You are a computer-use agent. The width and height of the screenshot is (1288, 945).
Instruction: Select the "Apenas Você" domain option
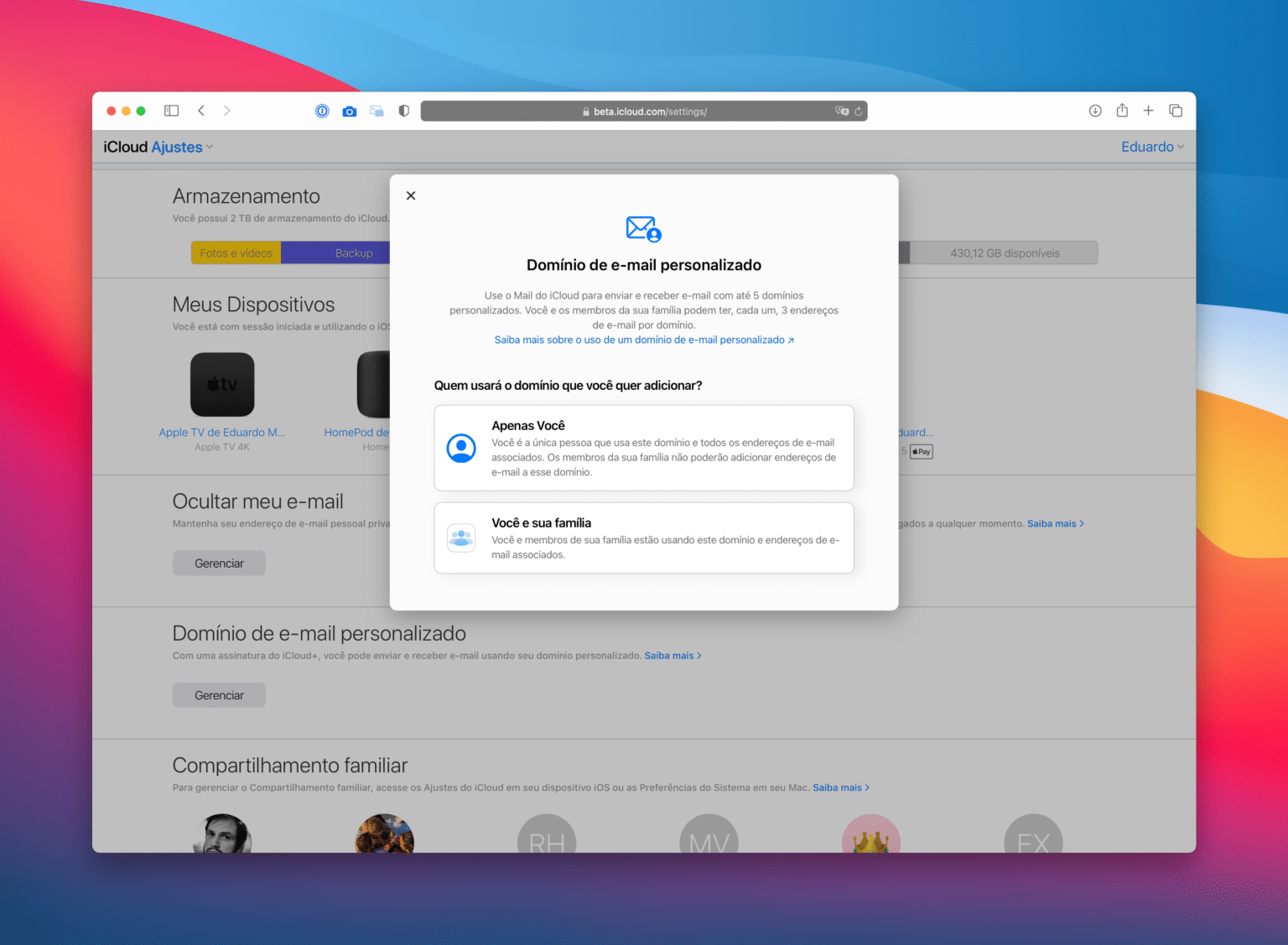tap(643, 448)
